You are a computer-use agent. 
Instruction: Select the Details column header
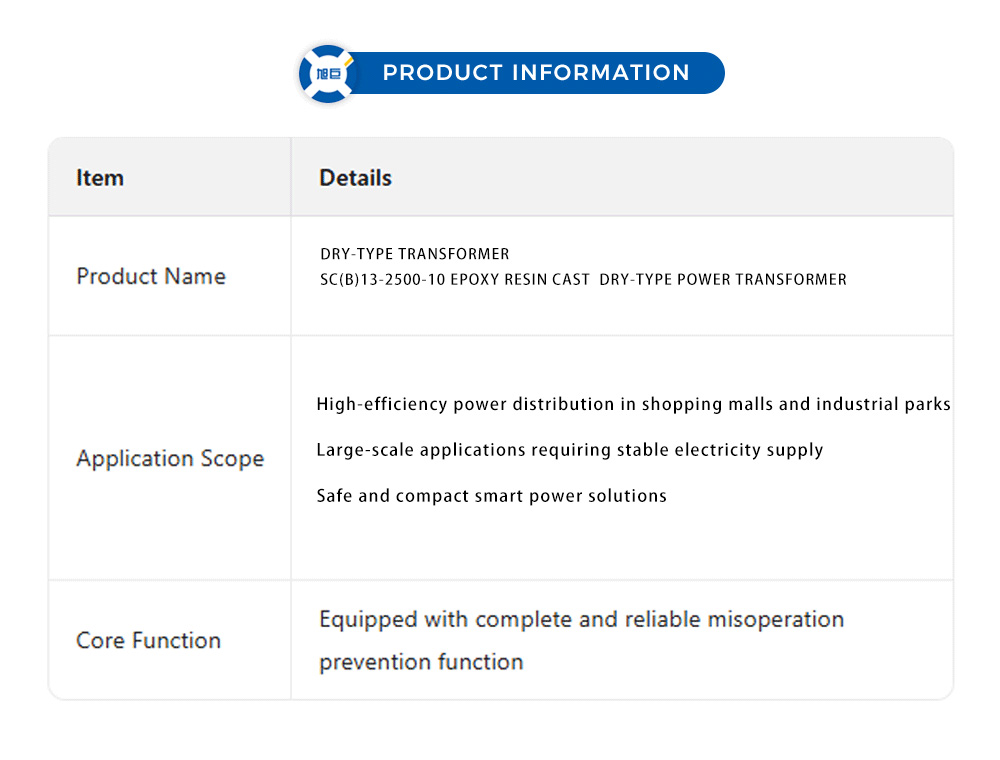point(355,178)
